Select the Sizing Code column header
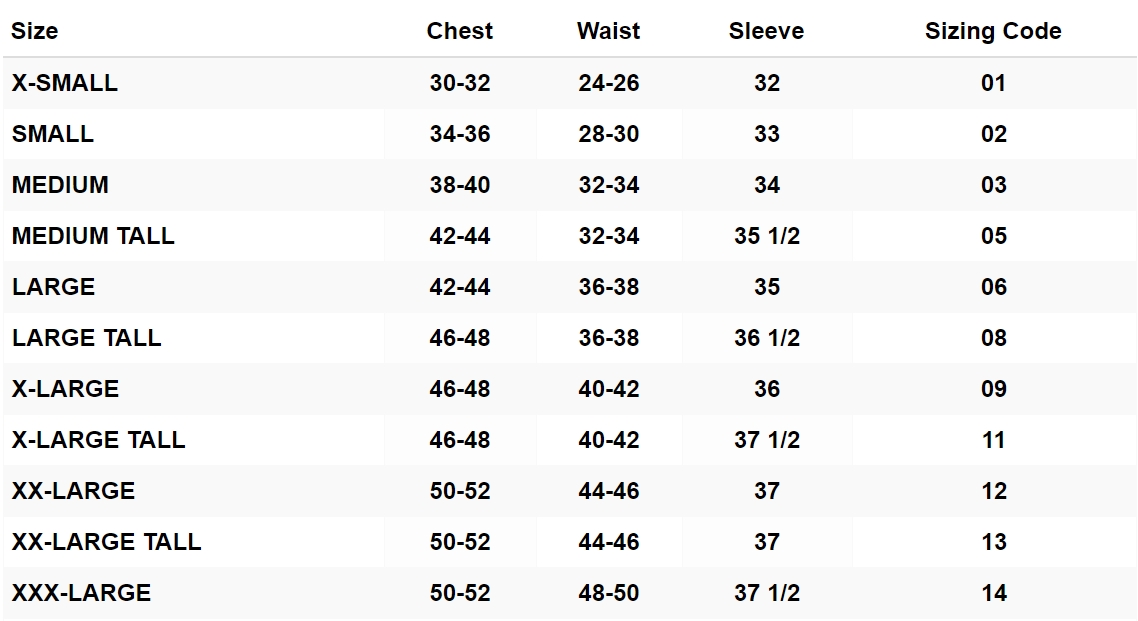The image size is (1138, 621). coord(993,31)
